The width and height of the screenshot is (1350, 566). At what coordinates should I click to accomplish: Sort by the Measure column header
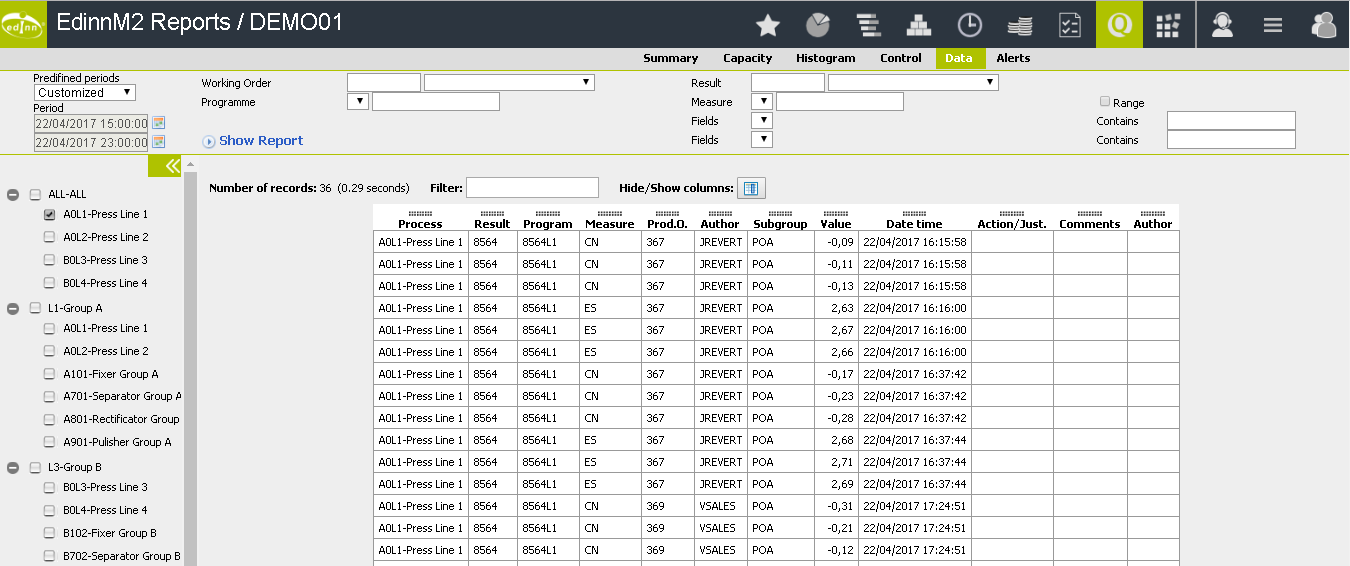tap(610, 224)
